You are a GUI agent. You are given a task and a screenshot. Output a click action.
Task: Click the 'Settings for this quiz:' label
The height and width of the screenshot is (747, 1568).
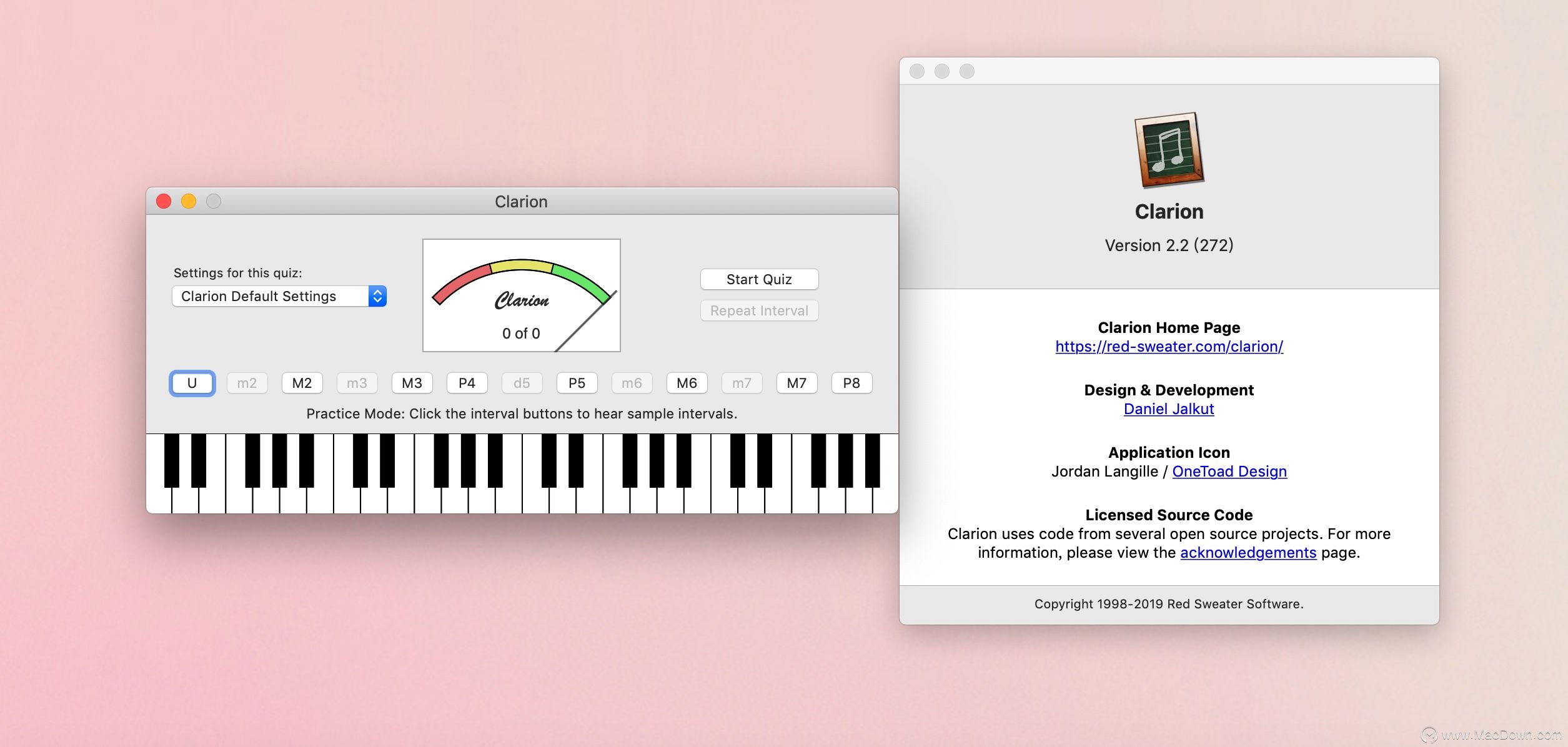coord(238,273)
